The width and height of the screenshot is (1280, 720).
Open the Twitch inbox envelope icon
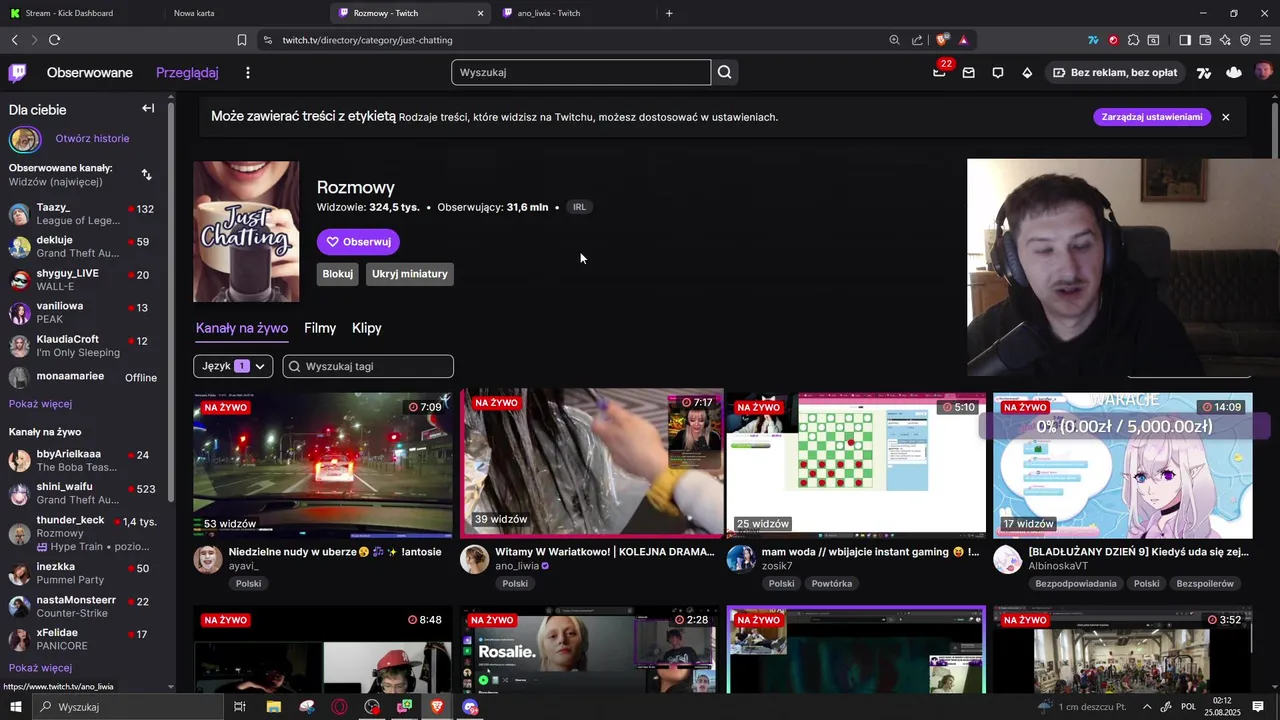(x=968, y=73)
